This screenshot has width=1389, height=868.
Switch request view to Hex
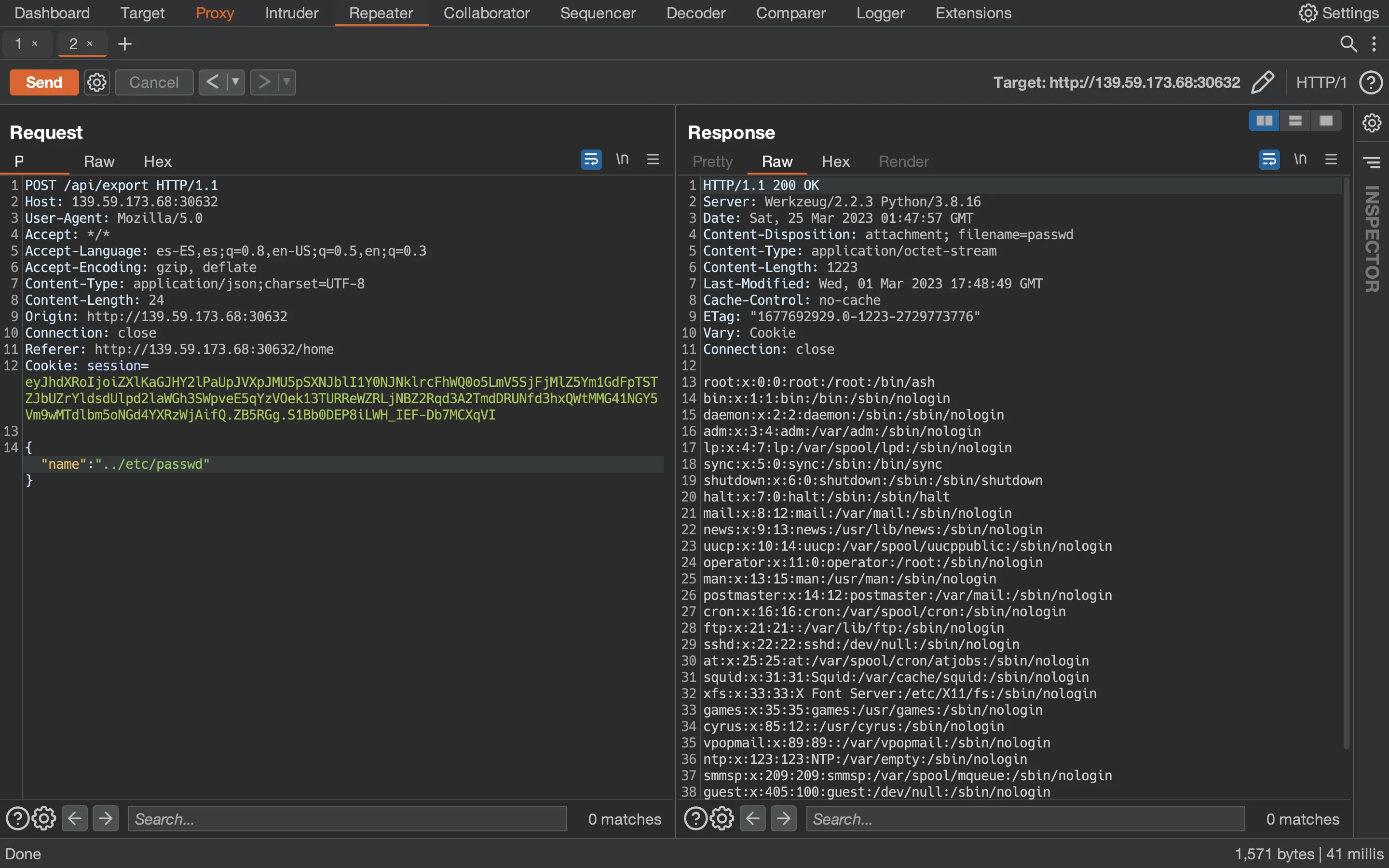pyautogui.click(x=157, y=162)
